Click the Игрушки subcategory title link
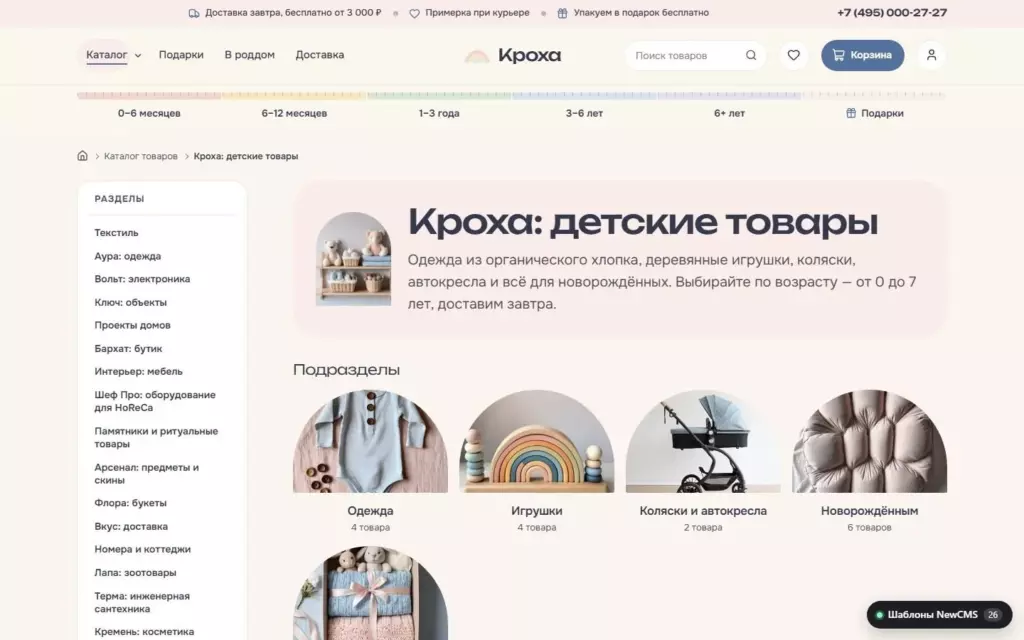This screenshot has height=640, width=1024. (x=537, y=511)
